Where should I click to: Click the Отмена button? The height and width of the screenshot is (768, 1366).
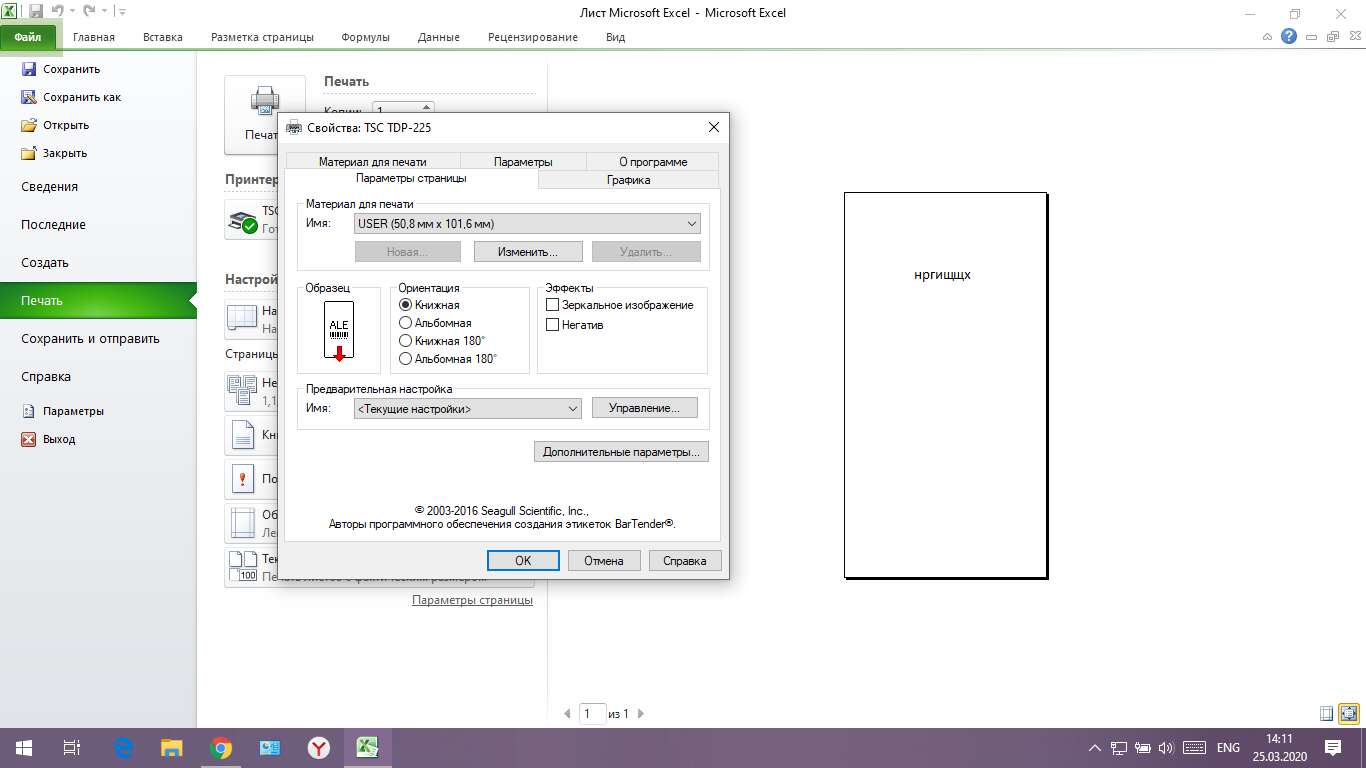tap(604, 561)
